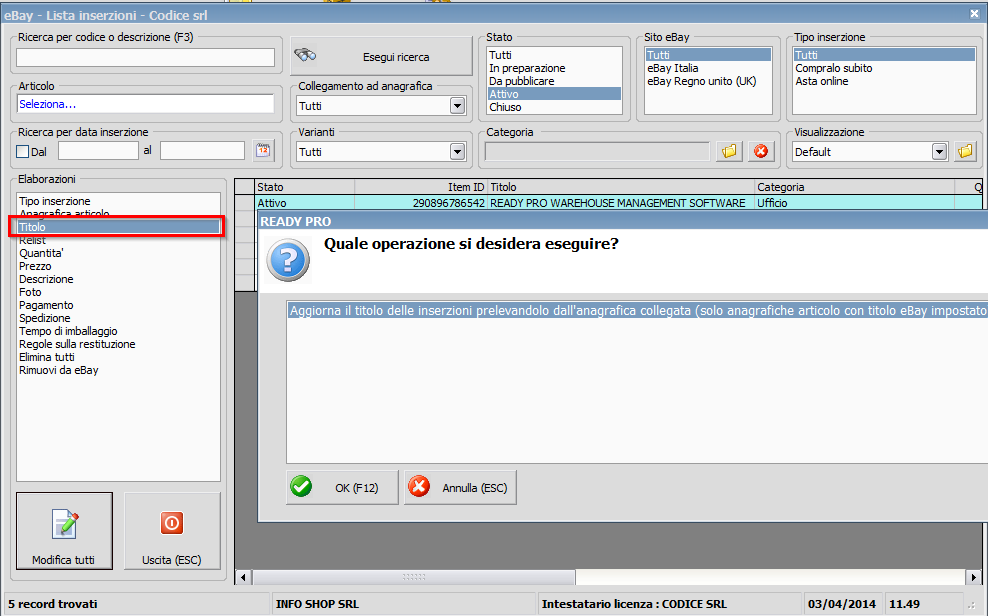The width and height of the screenshot is (988, 616).
Task: Click the 03/04/2014 date in status bar
Action: tap(842, 604)
